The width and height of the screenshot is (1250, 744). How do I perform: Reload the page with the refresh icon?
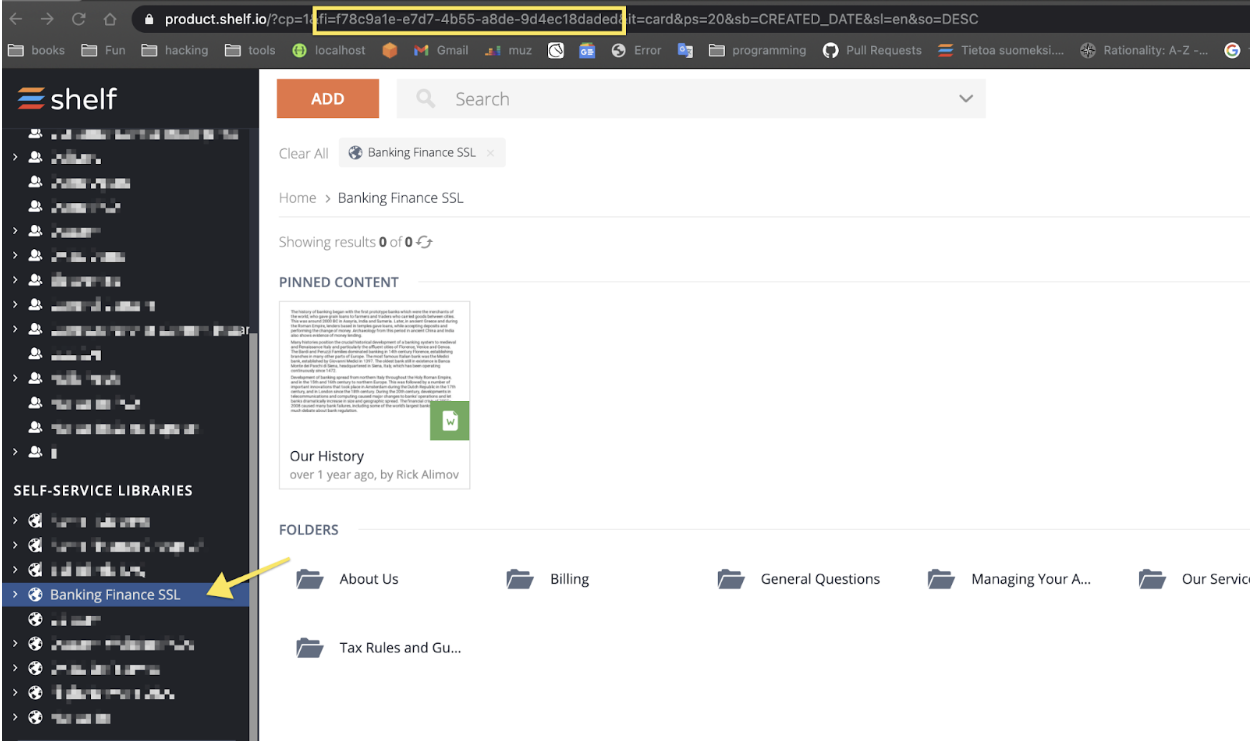coord(78,19)
